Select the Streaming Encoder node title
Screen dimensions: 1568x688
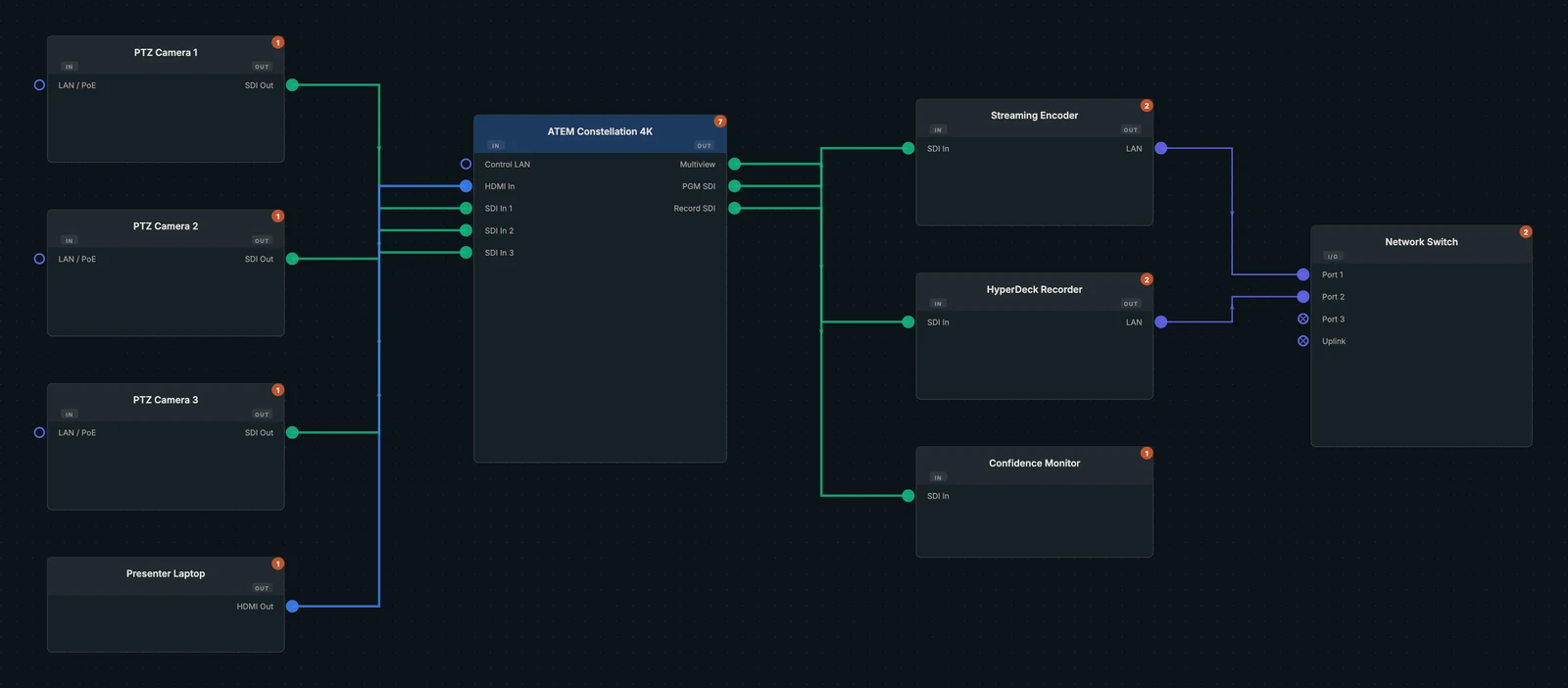tap(1034, 116)
